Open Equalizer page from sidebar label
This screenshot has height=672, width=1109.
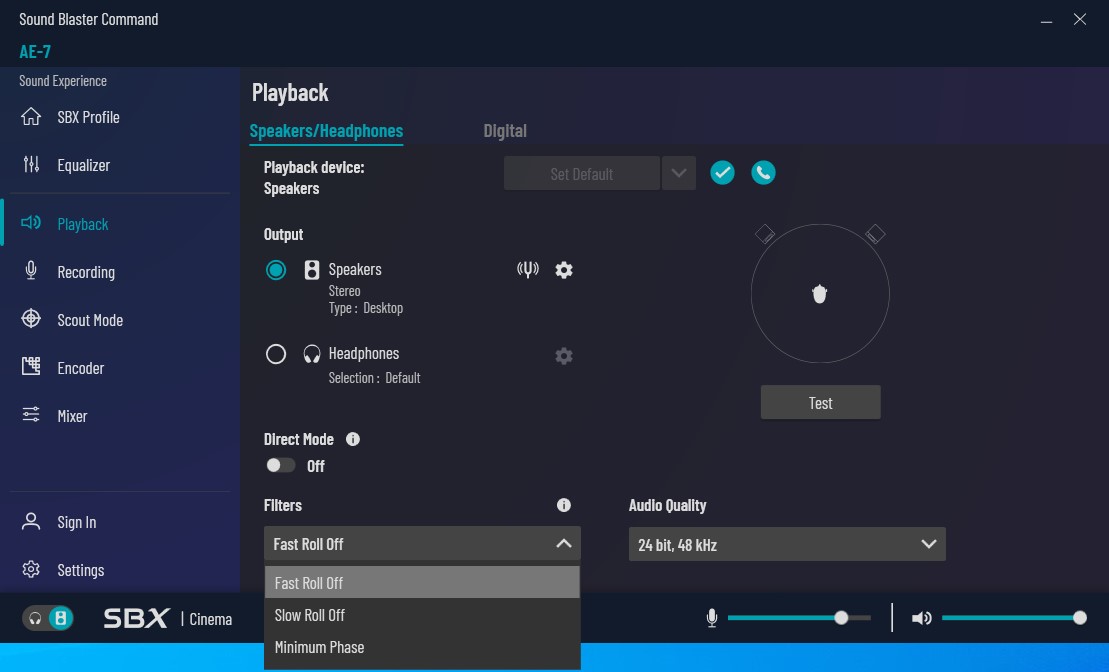(83, 165)
